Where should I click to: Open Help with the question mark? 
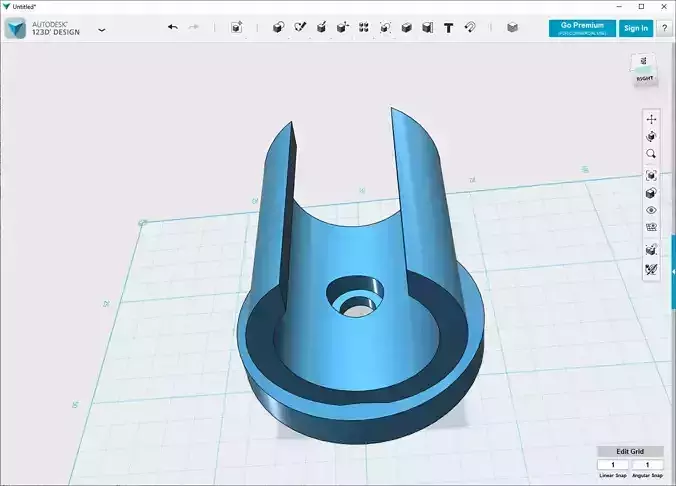coord(664,28)
